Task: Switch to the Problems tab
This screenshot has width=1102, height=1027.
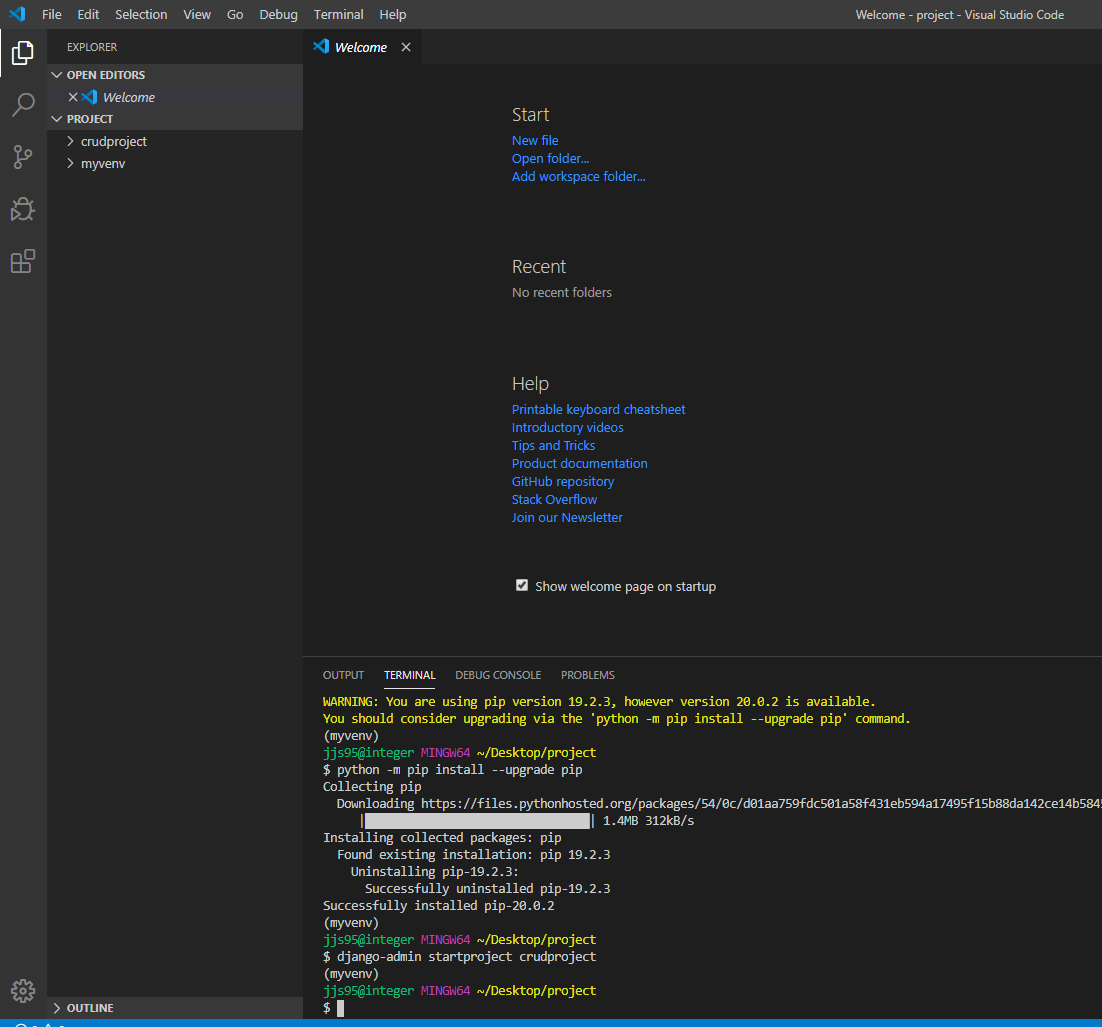Action: pyautogui.click(x=588, y=675)
